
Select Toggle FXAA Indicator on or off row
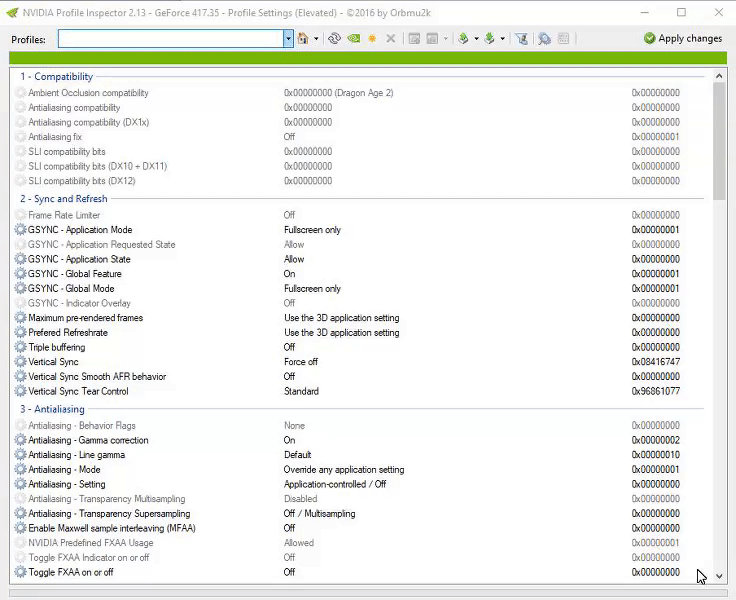tap(359, 557)
